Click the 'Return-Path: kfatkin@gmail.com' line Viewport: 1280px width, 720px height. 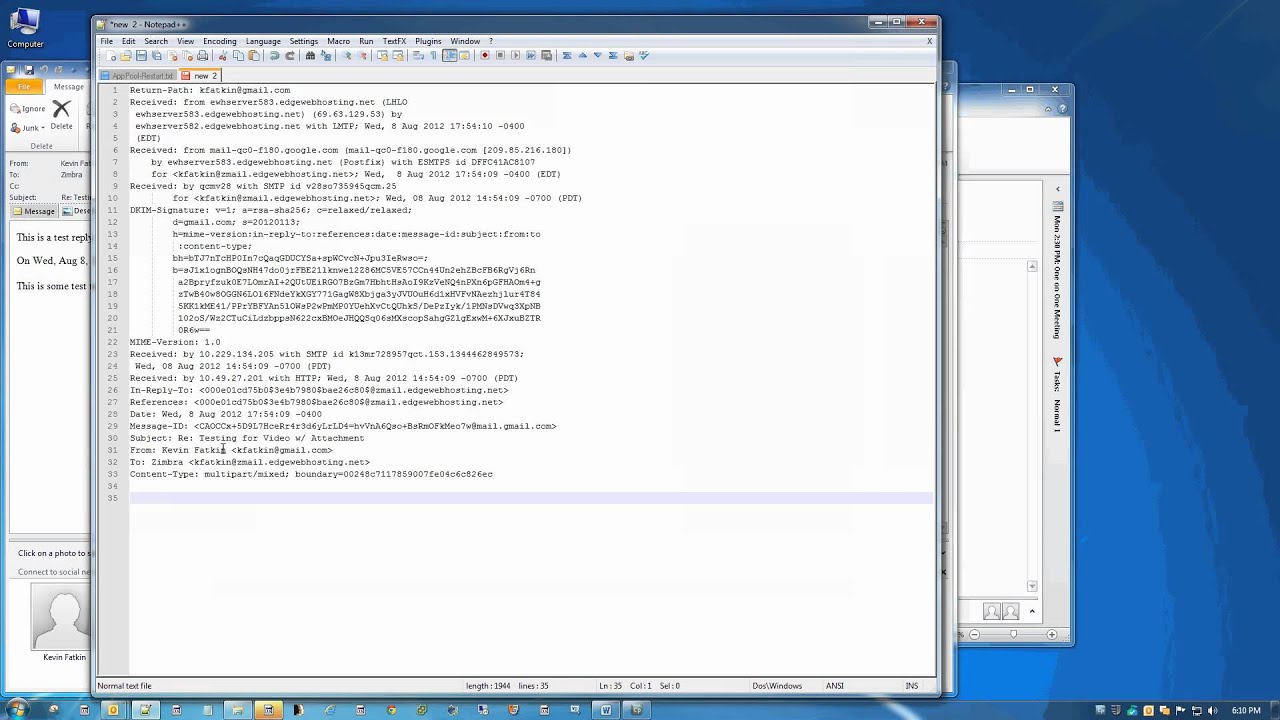pyautogui.click(x=210, y=90)
